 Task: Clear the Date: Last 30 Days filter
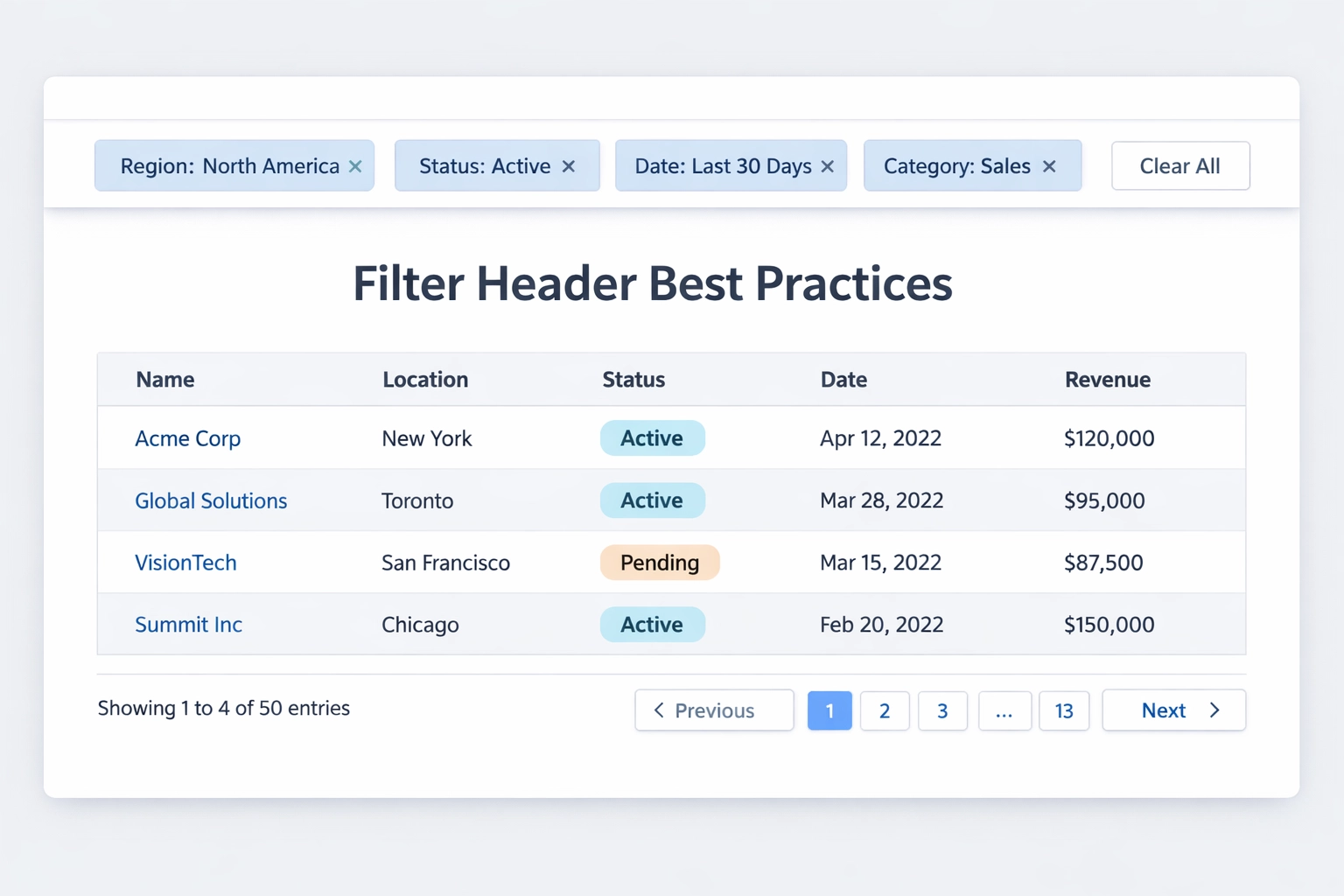(827, 165)
